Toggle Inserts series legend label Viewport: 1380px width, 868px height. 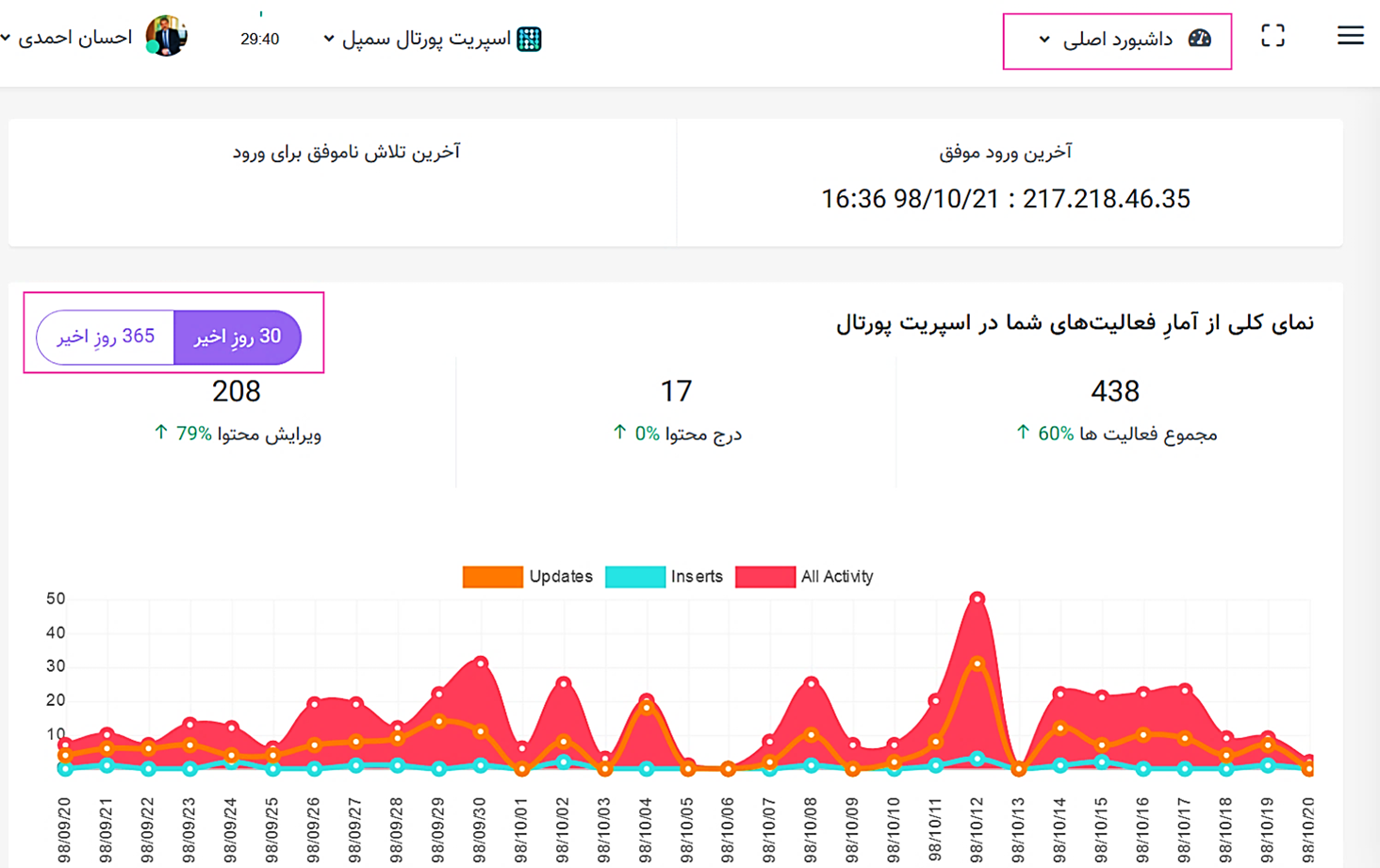[696, 577]
